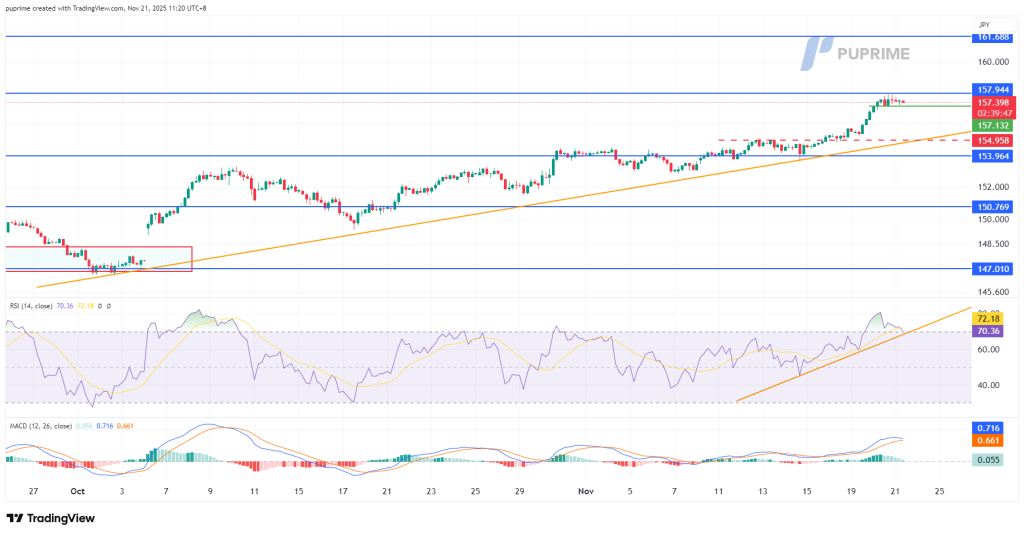Select the red rectangle zone near 147.010
The image size is (1024, 535).
click(97, 258)
